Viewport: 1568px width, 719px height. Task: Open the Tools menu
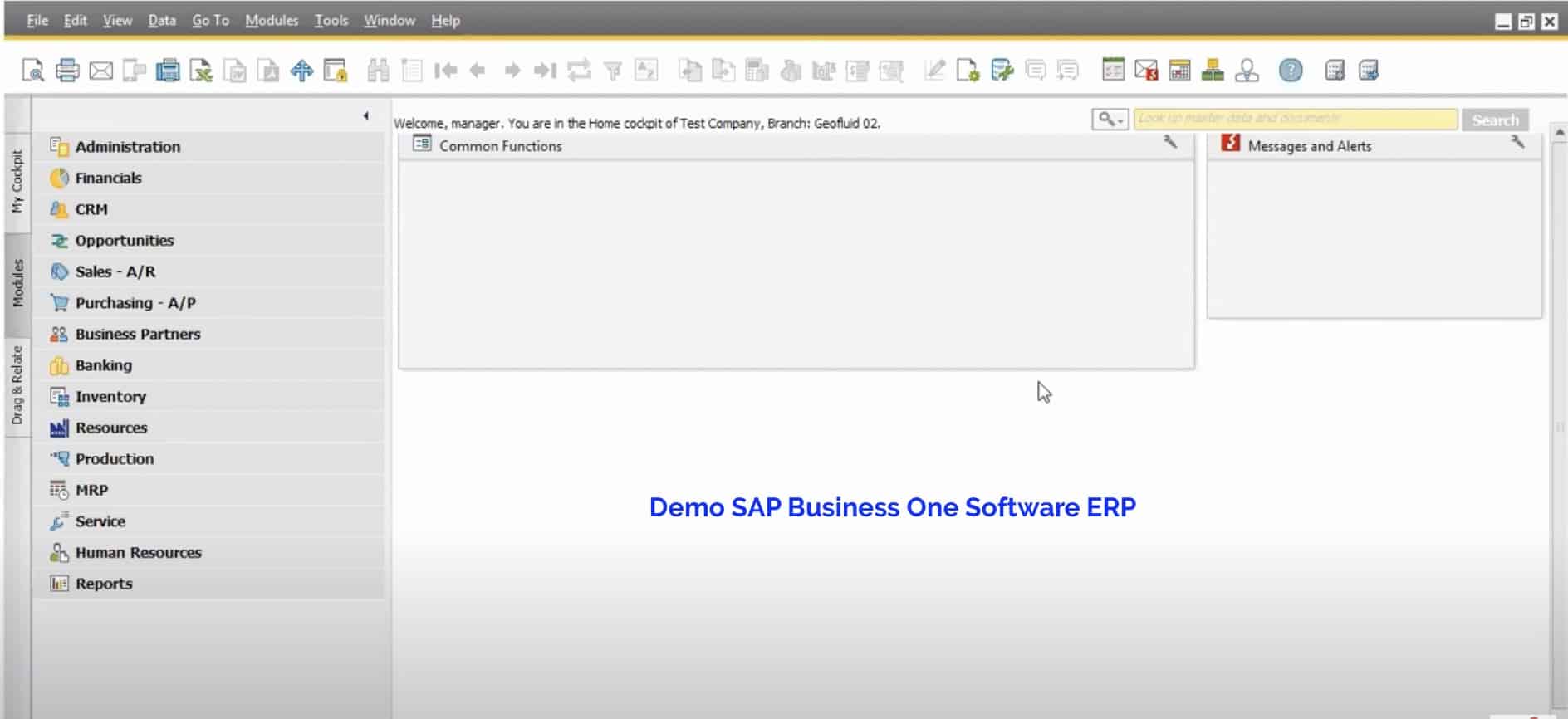[331, 20]
